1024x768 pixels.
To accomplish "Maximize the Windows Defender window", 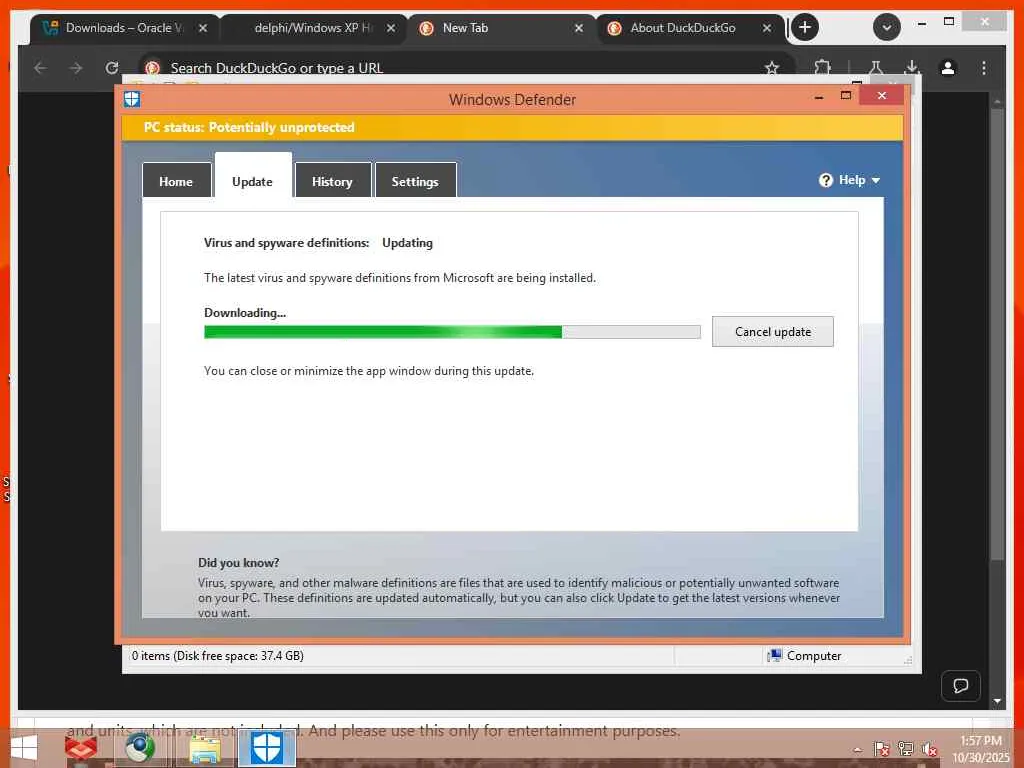I will click(x=846, y=95).
